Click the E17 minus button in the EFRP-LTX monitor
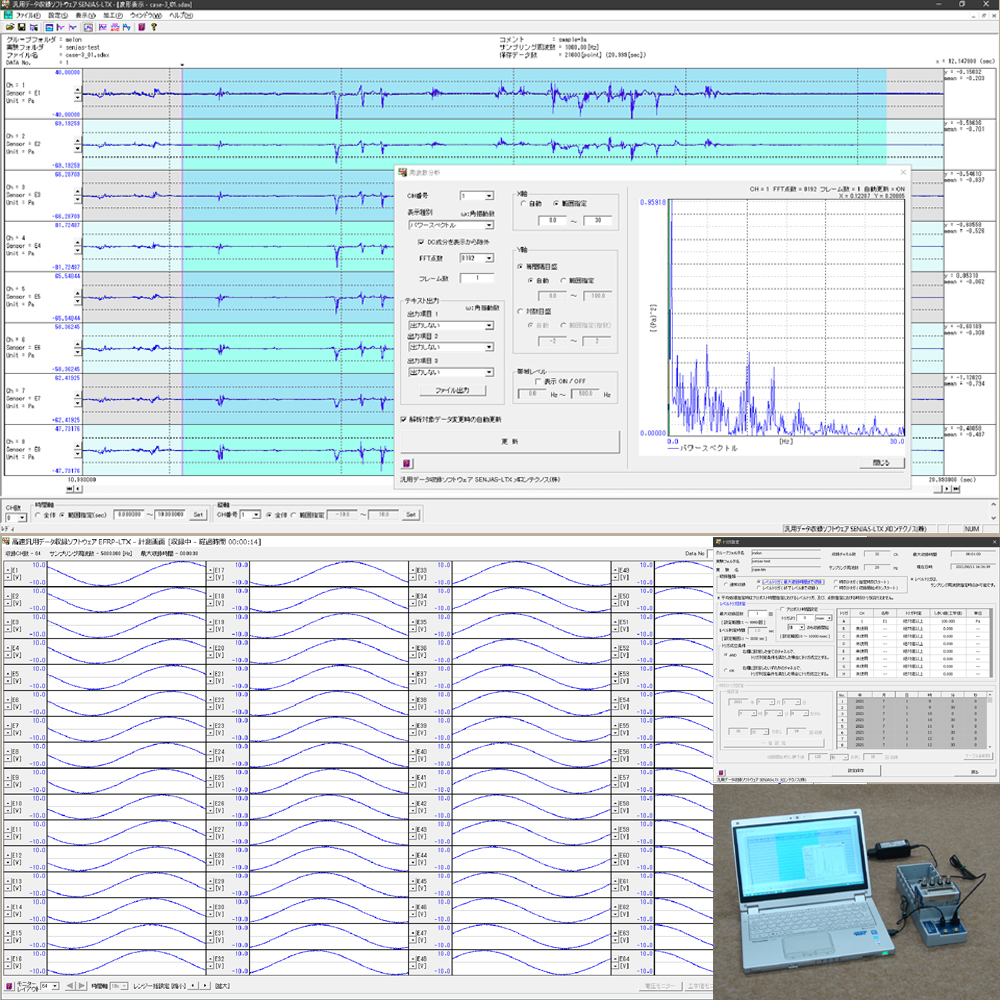 (x=210, y=577)
